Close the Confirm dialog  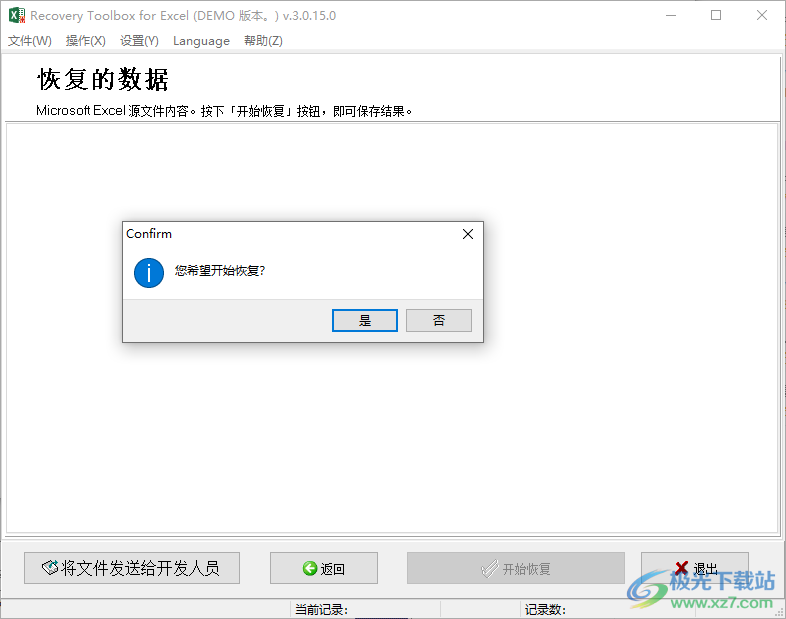coord(468,234)
